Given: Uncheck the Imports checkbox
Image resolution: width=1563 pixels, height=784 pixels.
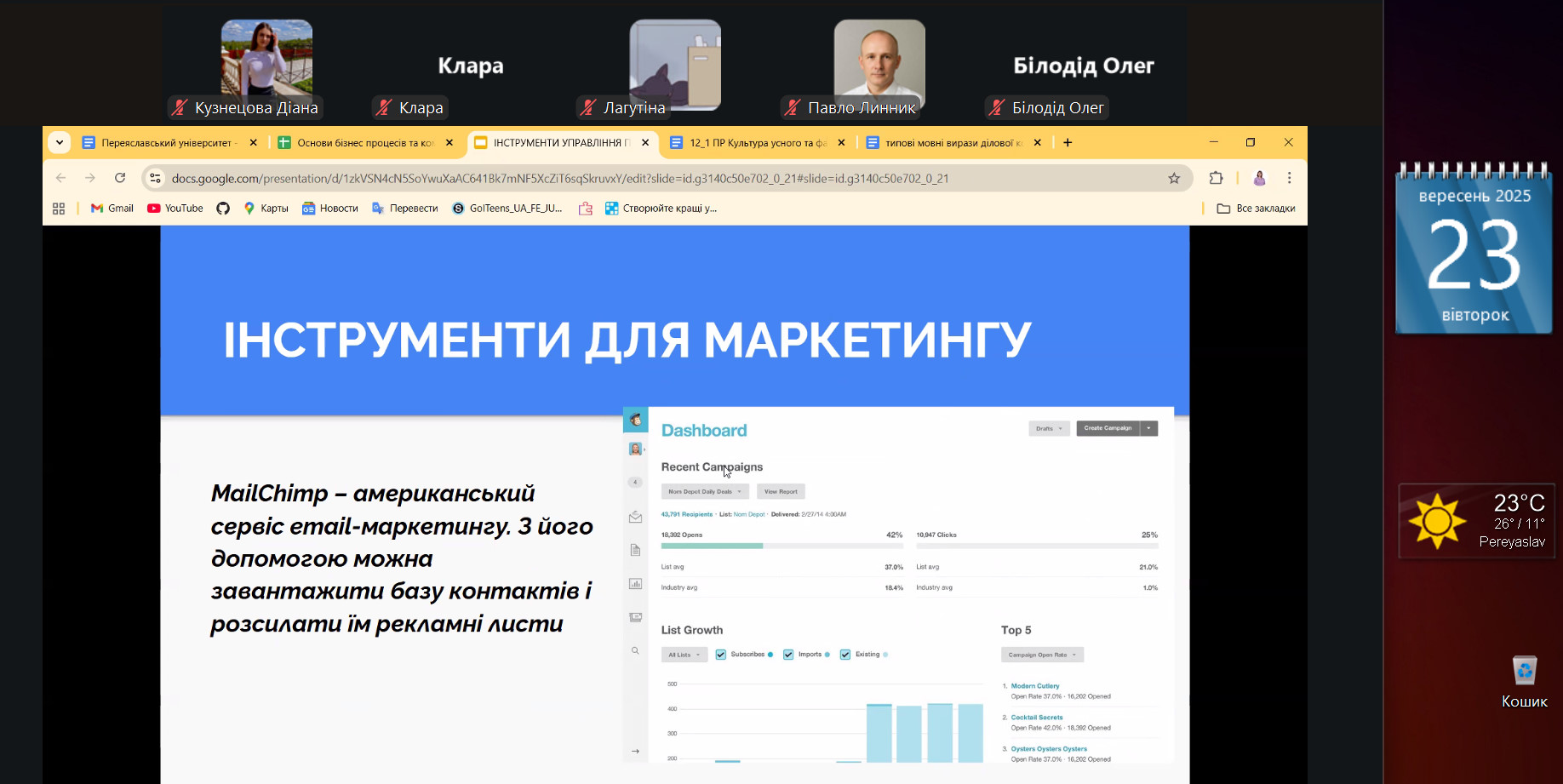Looking at the screenshot, I should (x=788, y=655).
